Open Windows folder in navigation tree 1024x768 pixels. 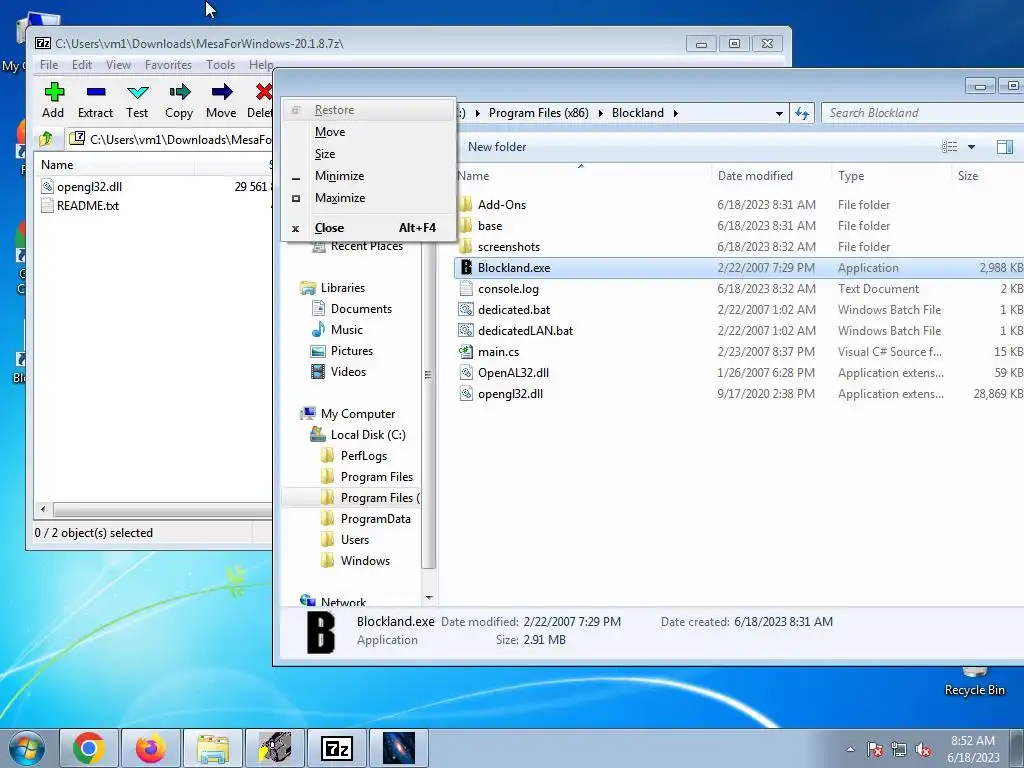[x=365, y=561]
